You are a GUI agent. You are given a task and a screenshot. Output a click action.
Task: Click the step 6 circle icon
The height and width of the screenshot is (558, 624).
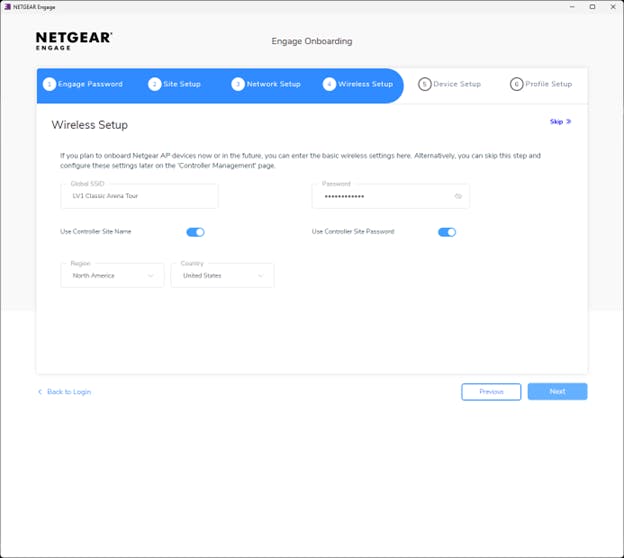click(516, 85)
